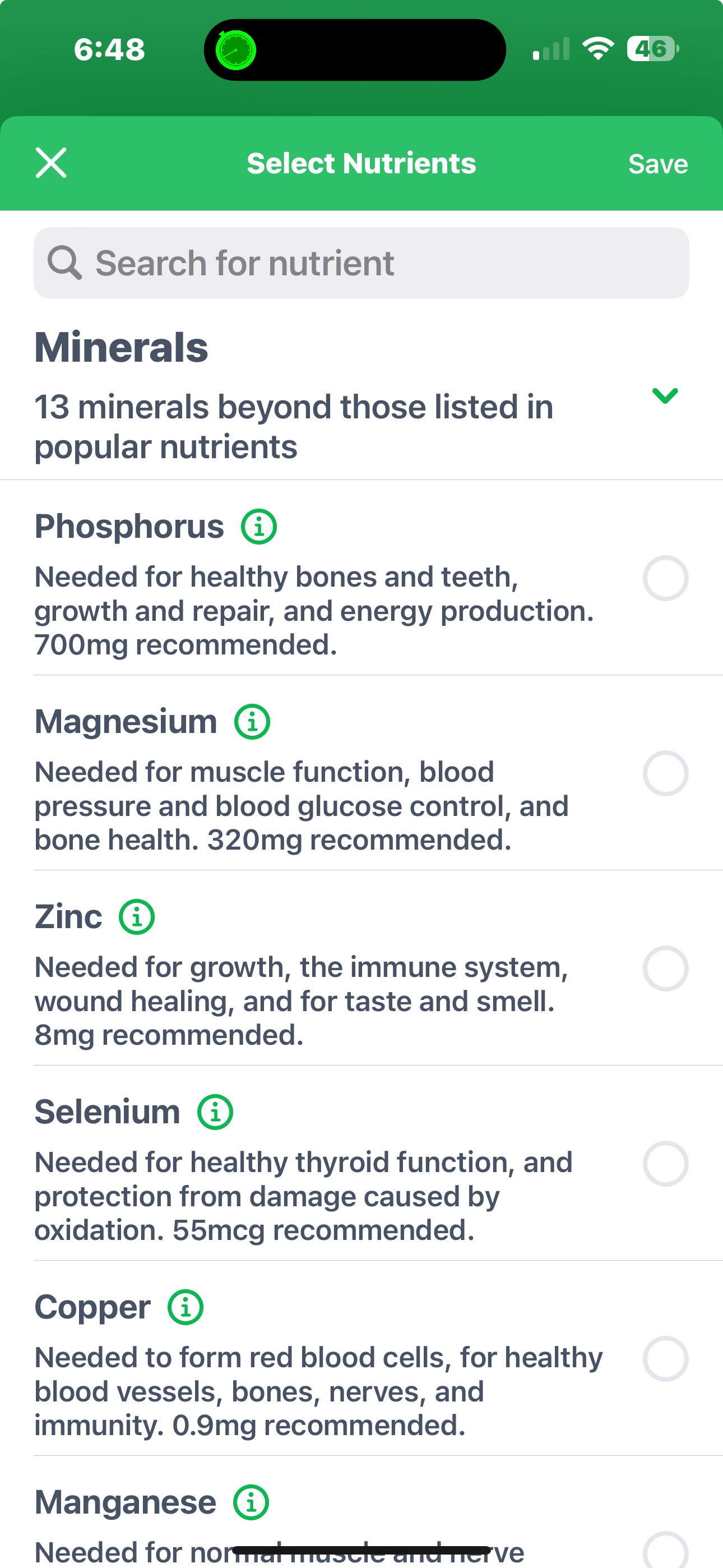Tap the 13 minerals subtitle text

pos(293,427)
